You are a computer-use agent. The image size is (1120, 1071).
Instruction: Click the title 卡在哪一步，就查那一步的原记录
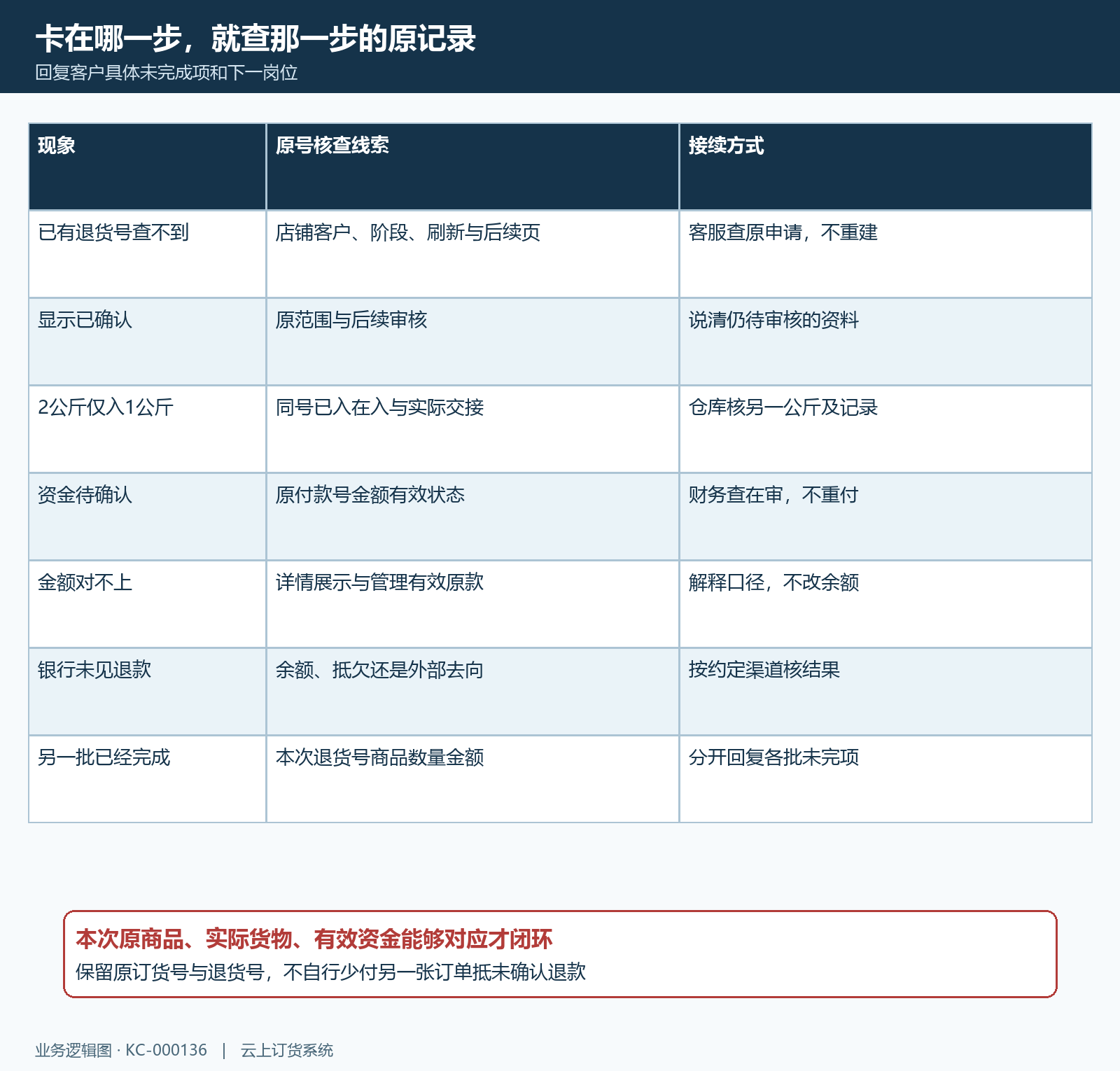point(255,38)
